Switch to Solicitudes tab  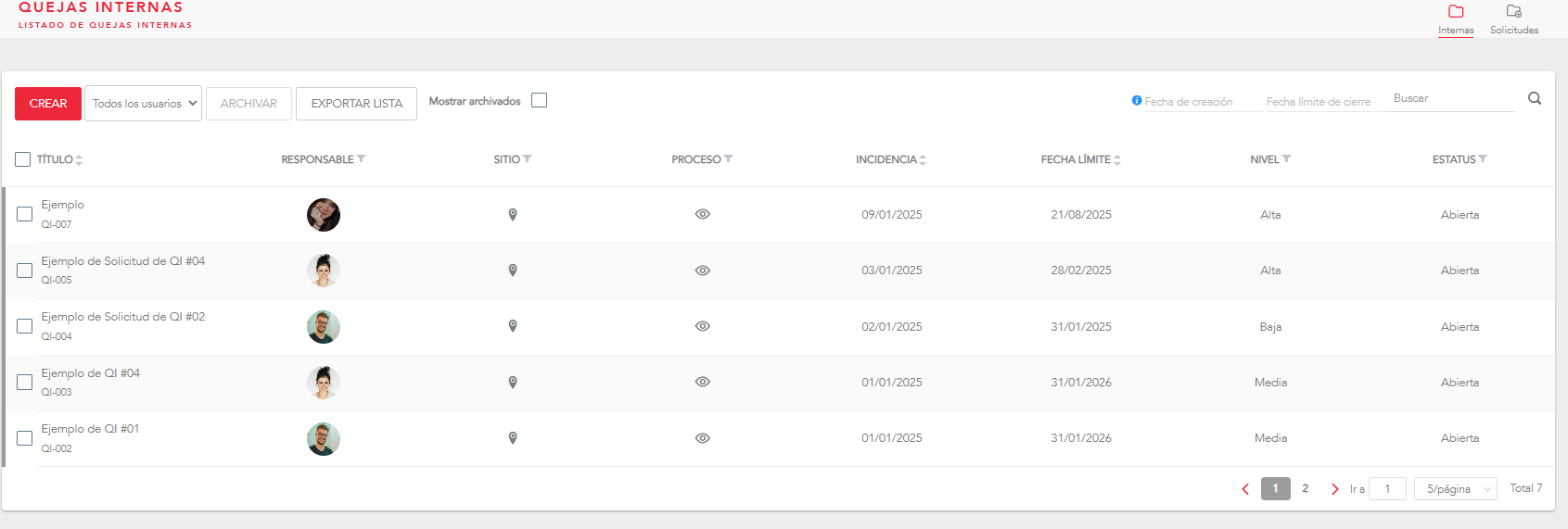pos(1514,19)
